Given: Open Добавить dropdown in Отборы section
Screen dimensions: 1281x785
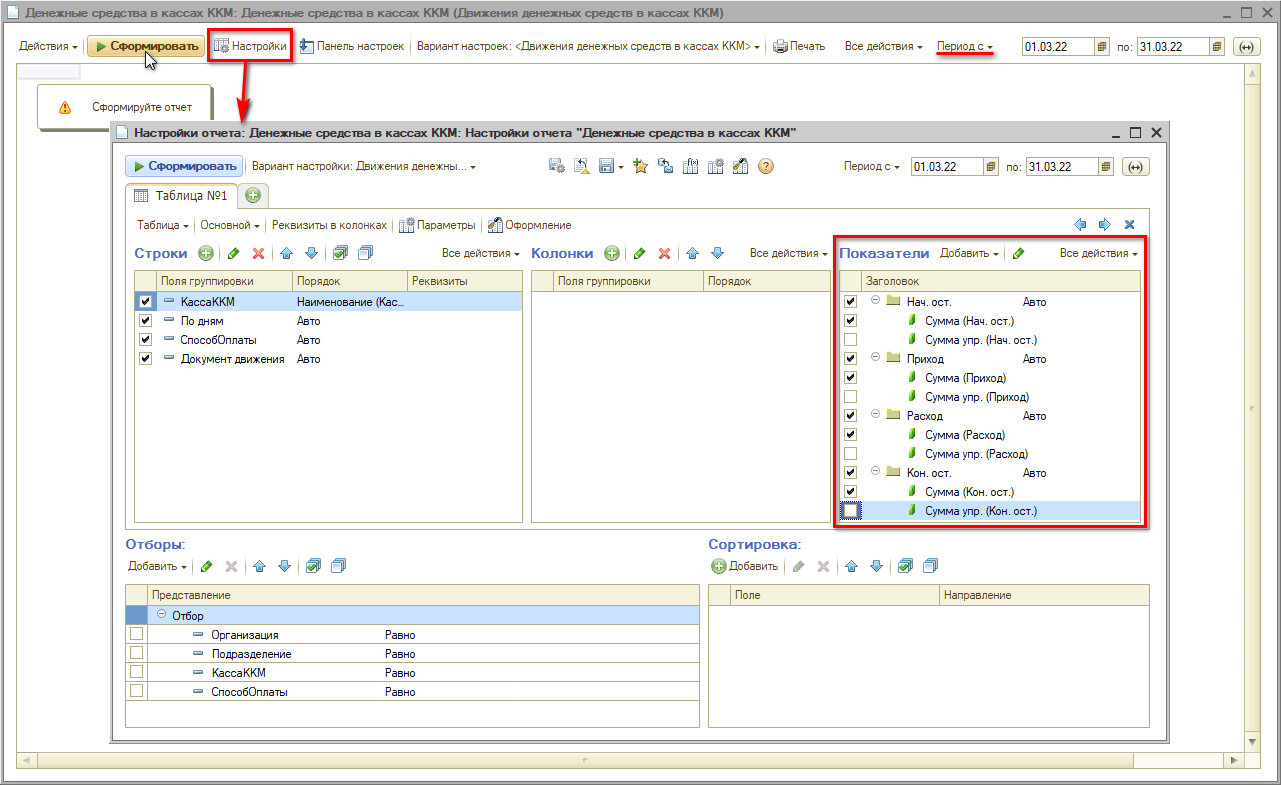Looking at the screenshot, I should pyautogui.click(x=158, y=566).
